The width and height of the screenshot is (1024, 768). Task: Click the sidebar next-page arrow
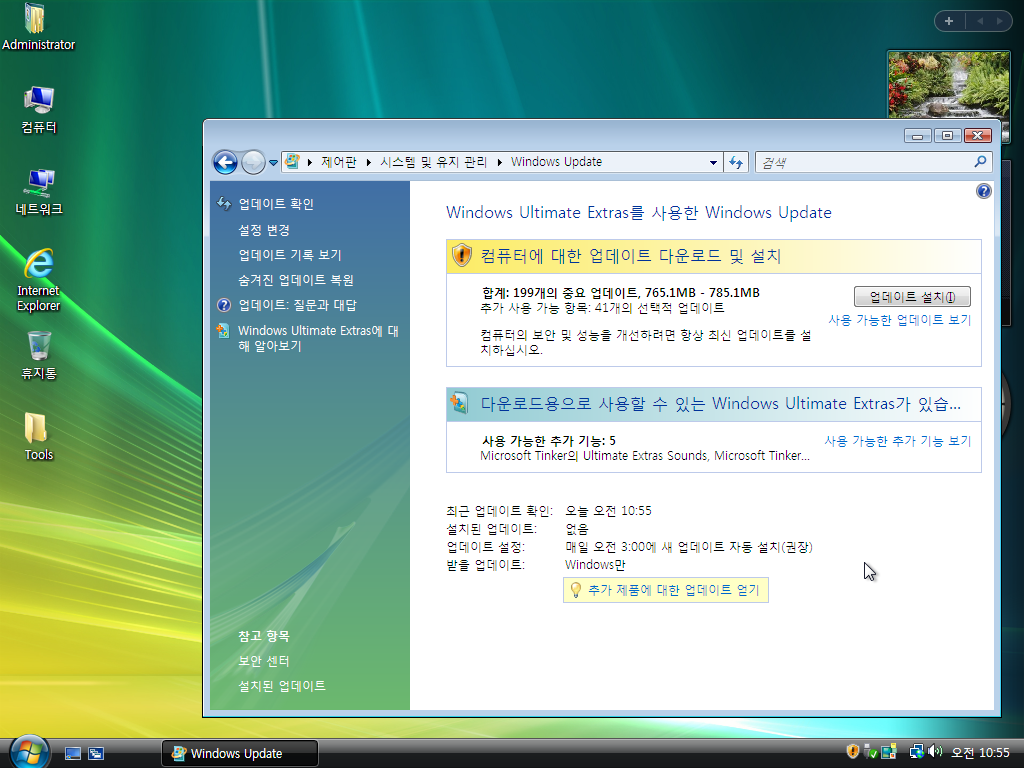click(999, 21)
